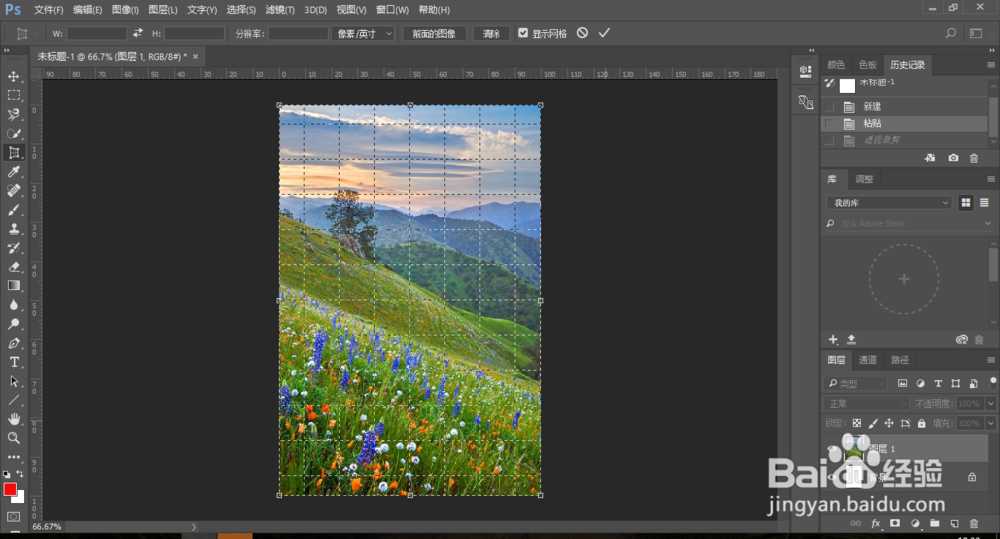The height and width of the screenshot is (539, 1000).
Task: Select the Hand tool
Action: point(13,419)
